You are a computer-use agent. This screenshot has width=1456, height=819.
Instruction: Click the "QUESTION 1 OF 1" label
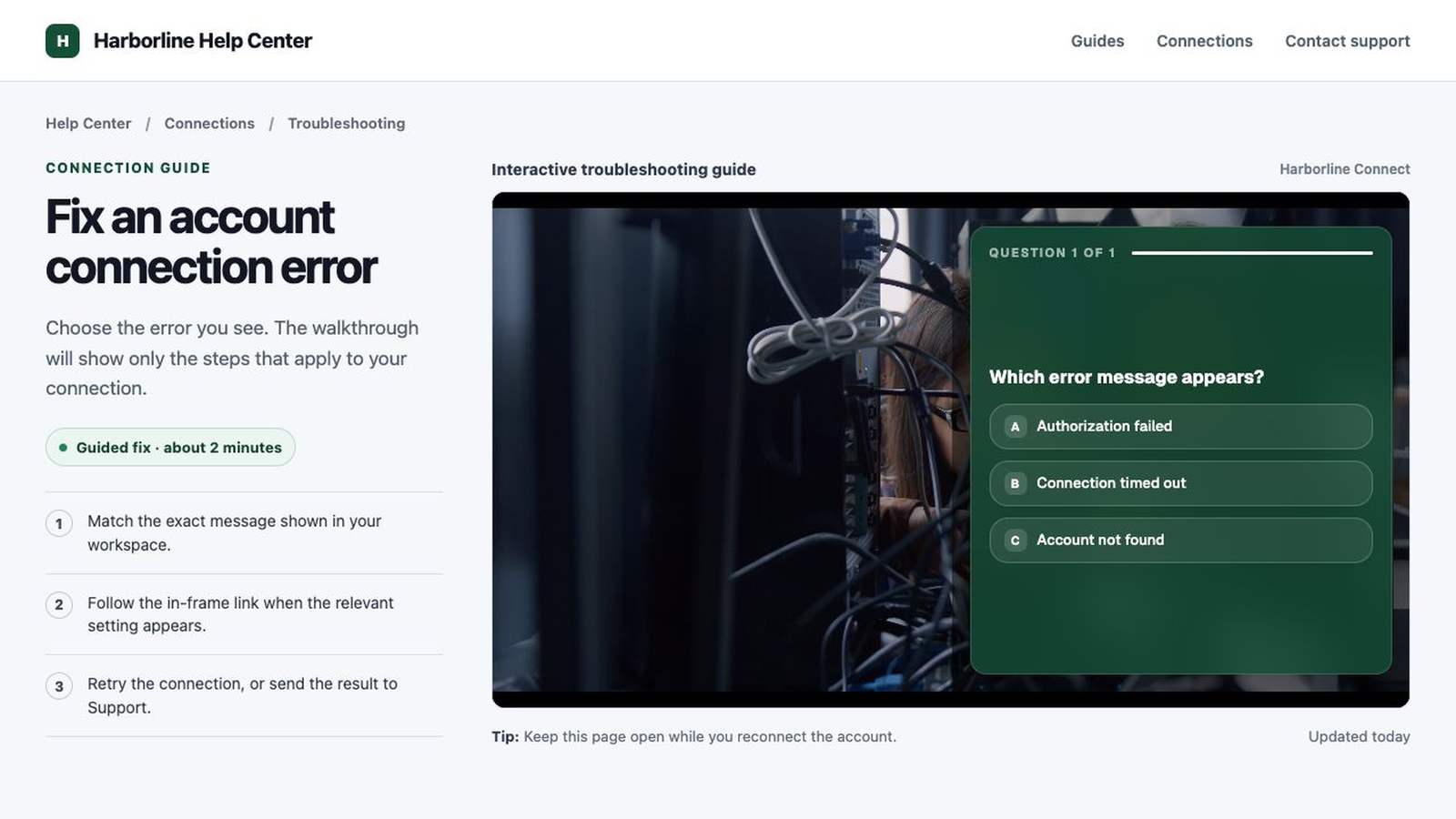tap(1052, 253)
